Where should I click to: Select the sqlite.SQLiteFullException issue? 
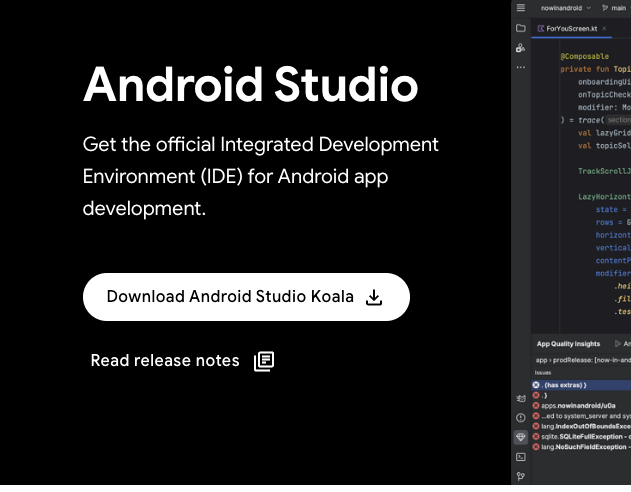[x=581, y=436]
